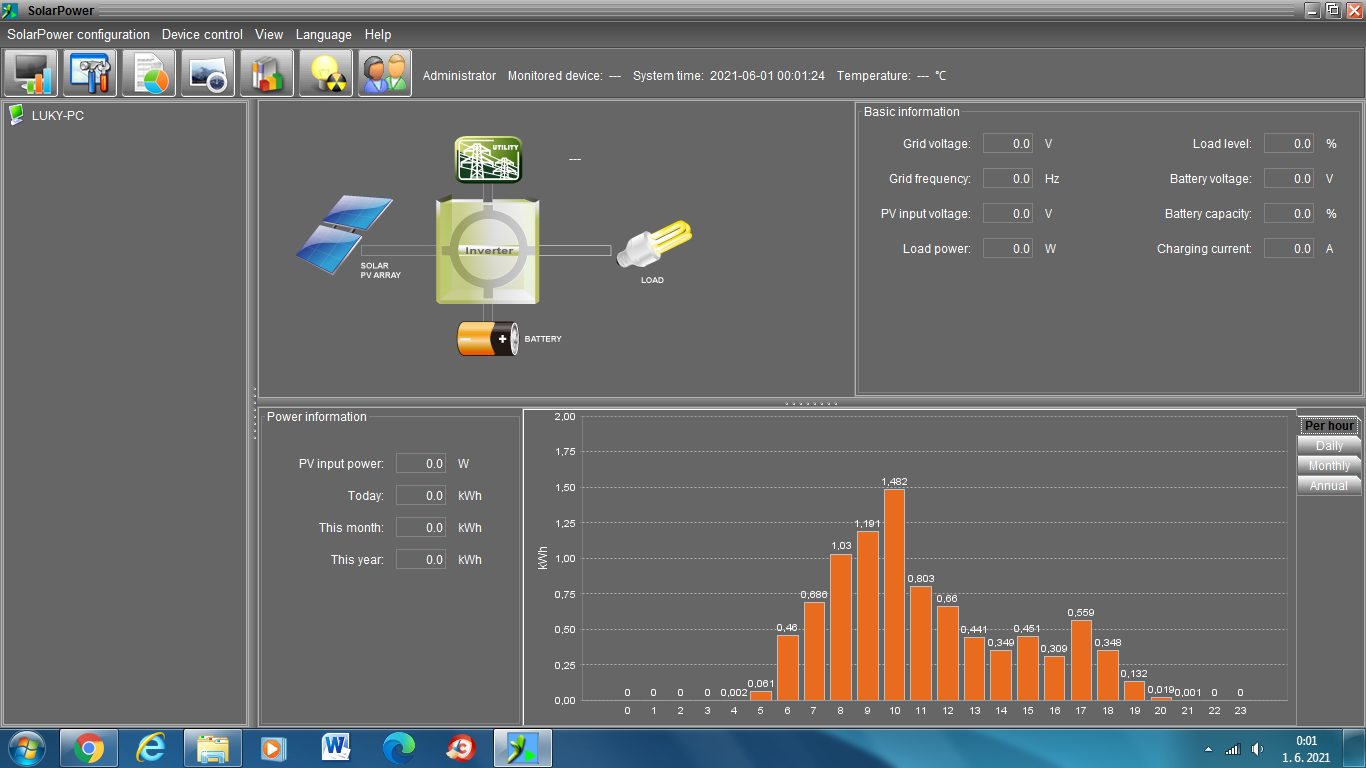1366x768 pixels.
Task: Click the two users login icon
Action: pyautogui.click(x=385, y=74)
